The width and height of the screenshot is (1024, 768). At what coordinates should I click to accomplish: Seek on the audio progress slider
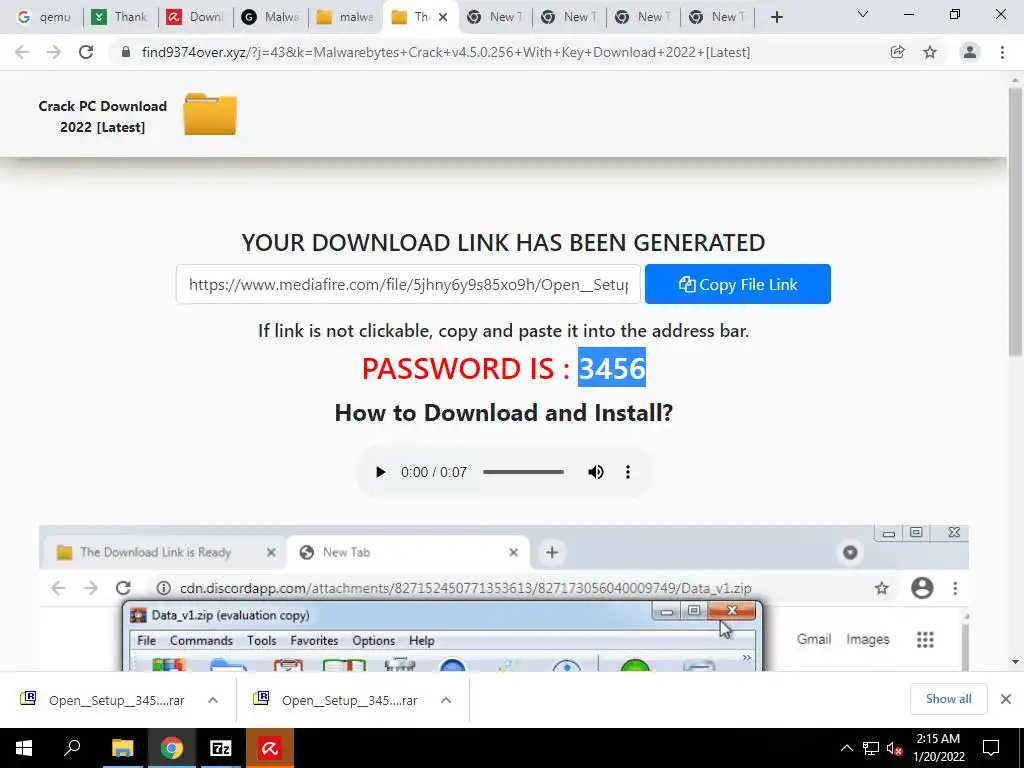[523, 472]
